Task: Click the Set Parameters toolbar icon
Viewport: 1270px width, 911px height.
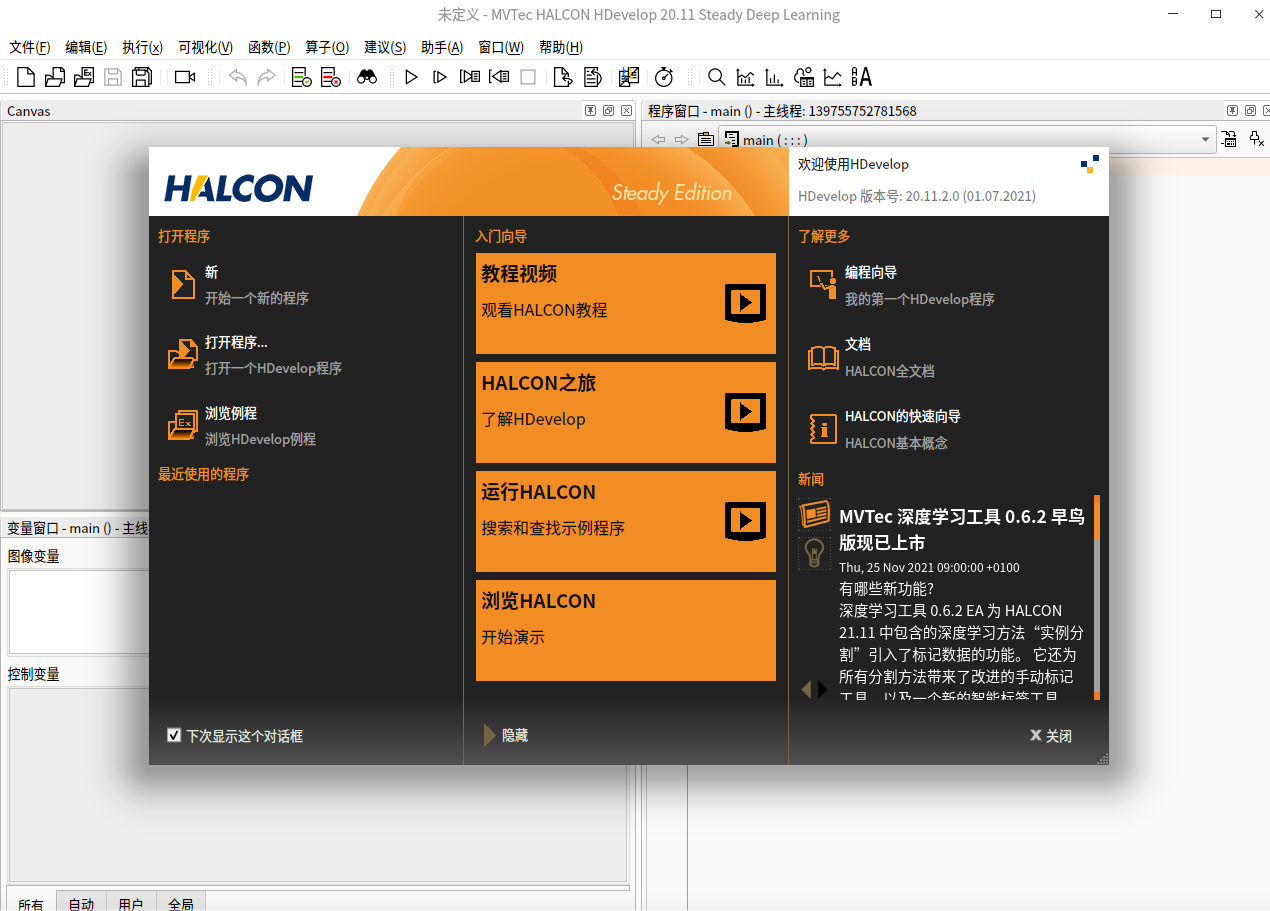Action: click(628, 77)
